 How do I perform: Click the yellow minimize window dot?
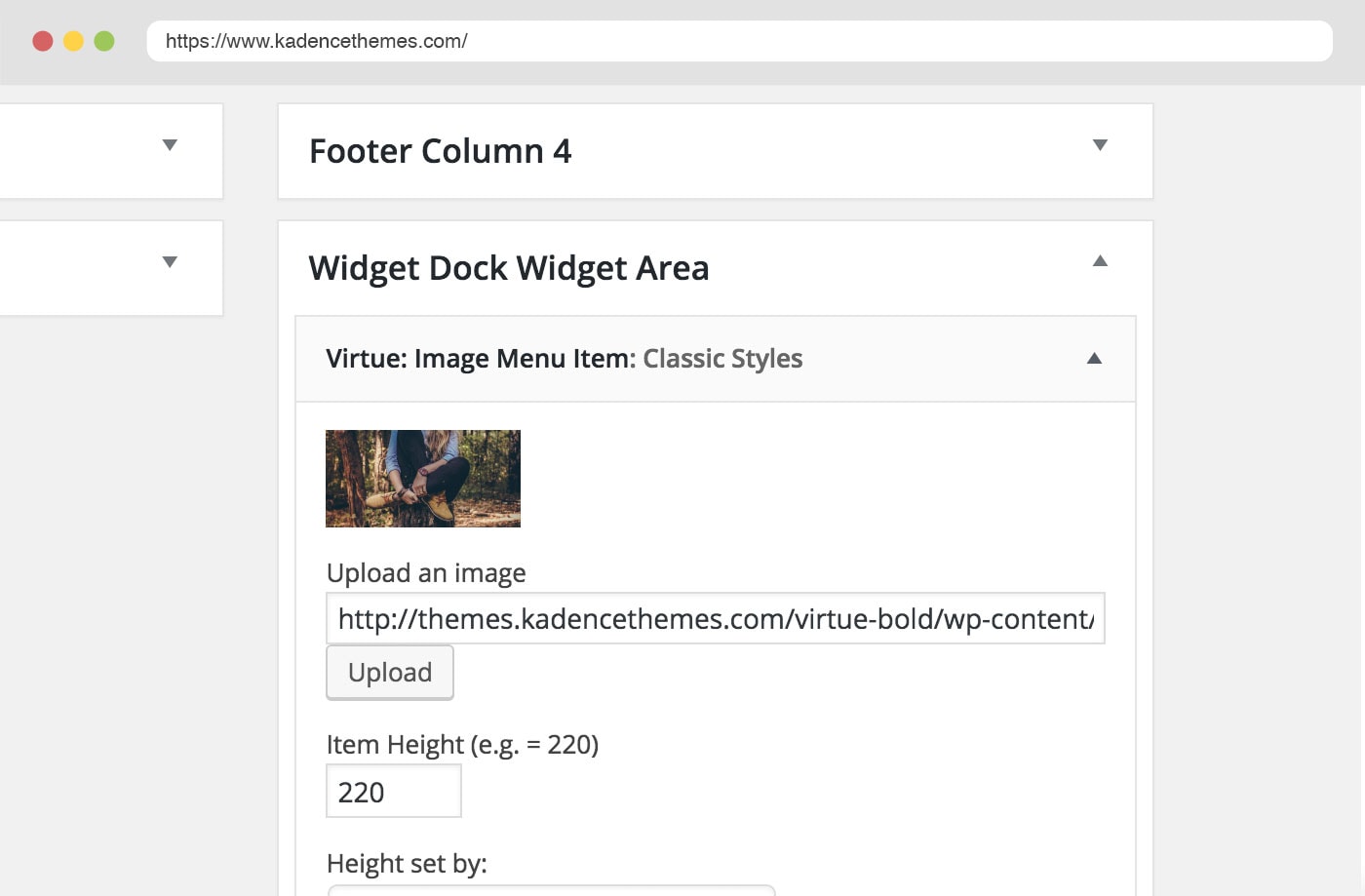(x=73, y=41)
